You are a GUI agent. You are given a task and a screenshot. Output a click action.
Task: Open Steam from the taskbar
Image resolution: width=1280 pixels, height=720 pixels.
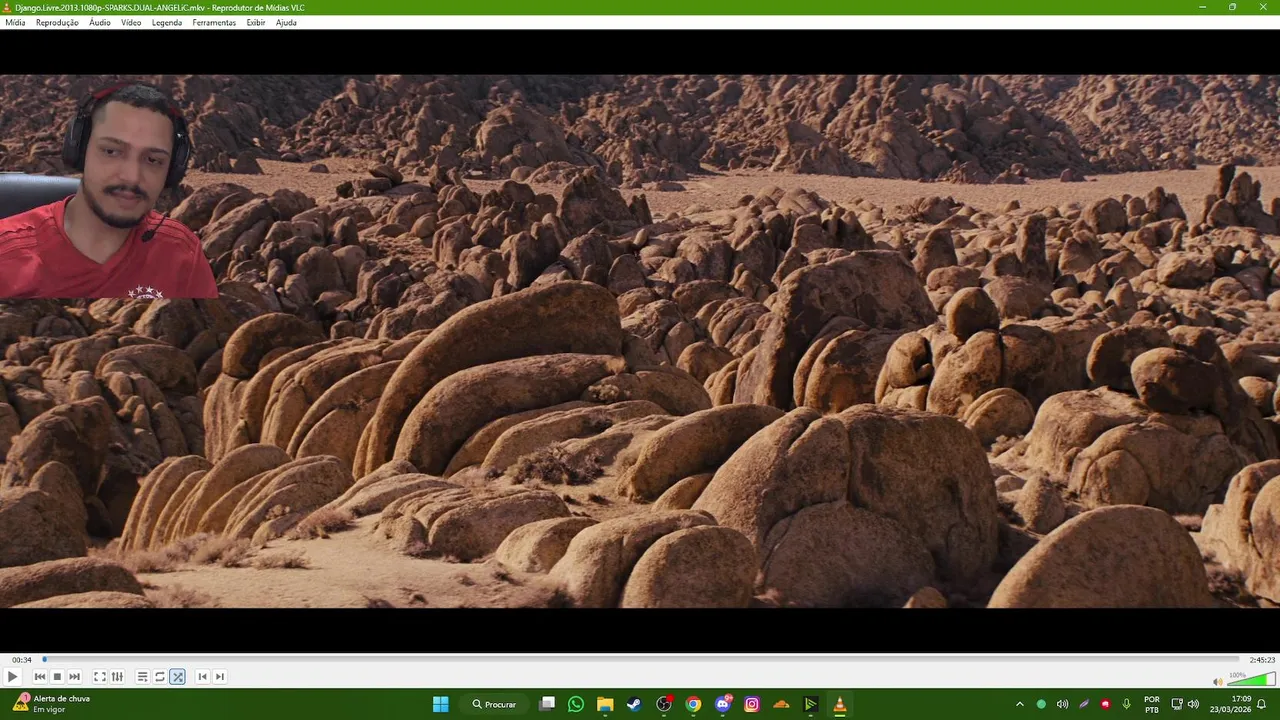point(634,704)
